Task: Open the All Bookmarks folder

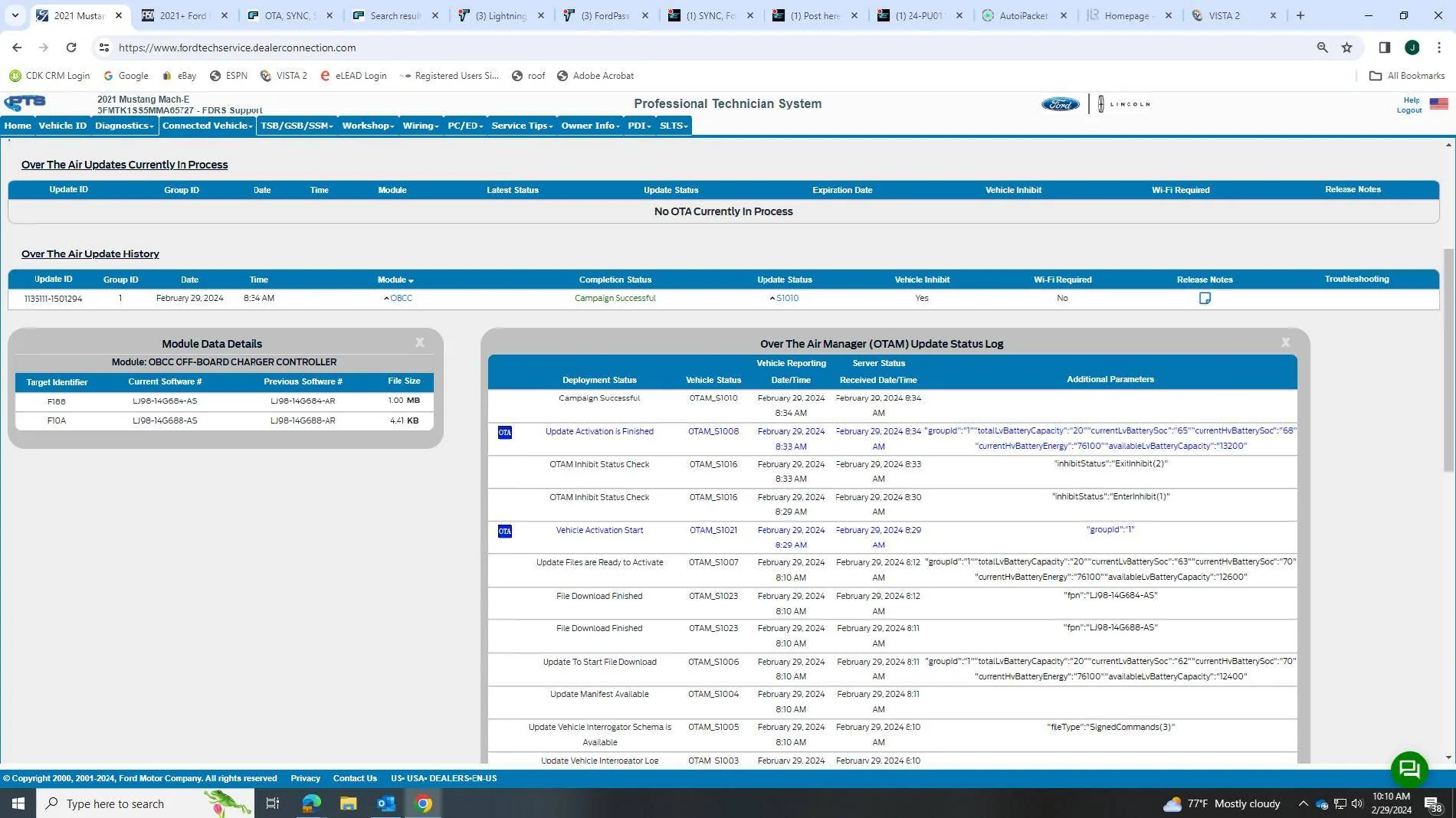Action: point(1407,76)
